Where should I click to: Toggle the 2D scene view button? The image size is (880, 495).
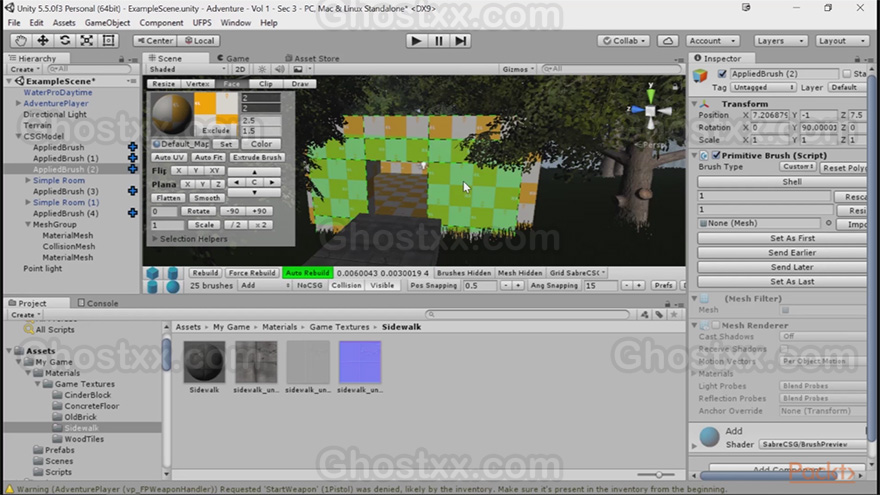240,69
